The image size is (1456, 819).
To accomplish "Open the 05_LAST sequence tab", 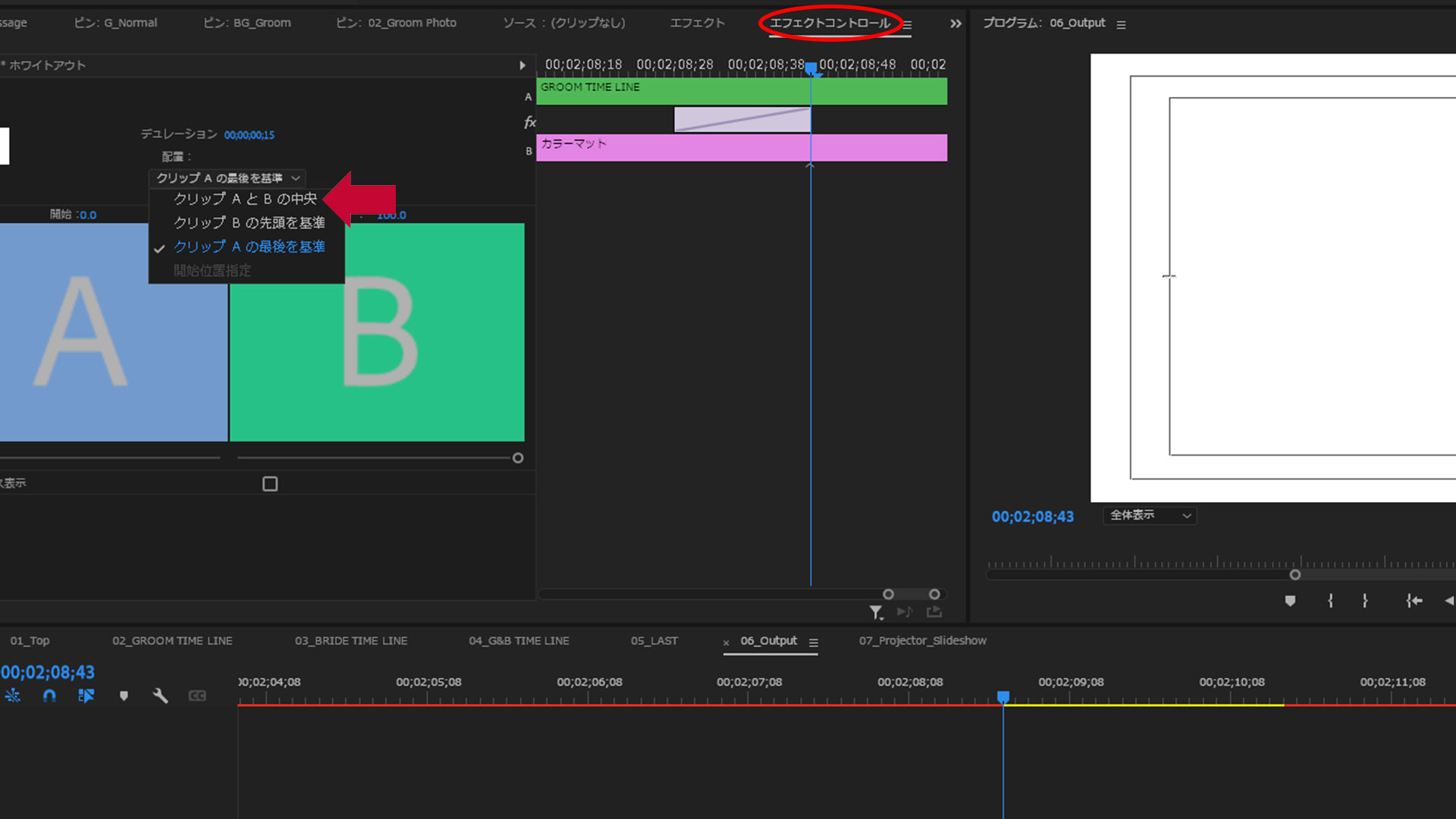I will click(654, 641).
